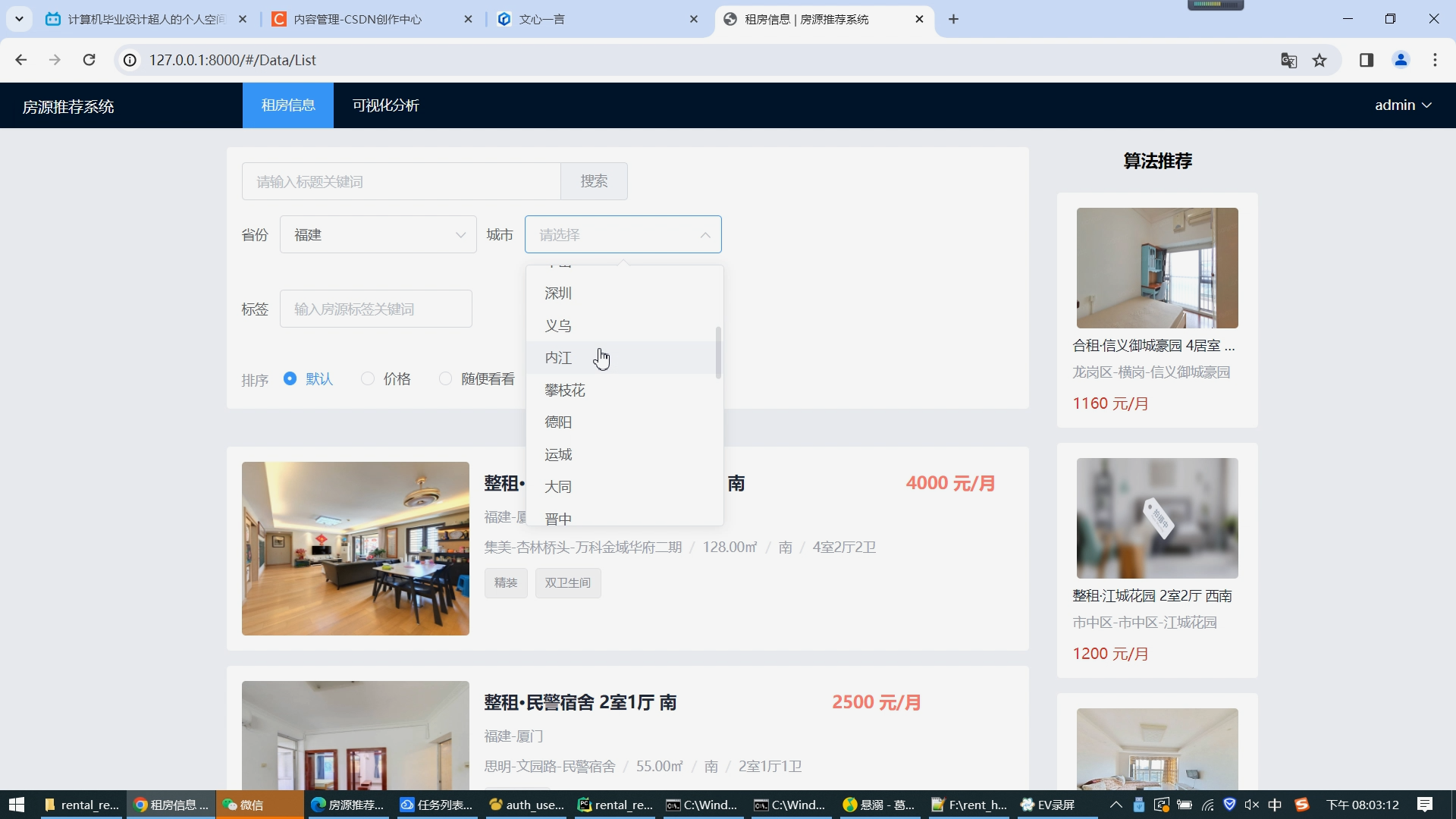
Task: Open the 省份 province dropdown
Action: pyautogui.click(x=377, y=234)
